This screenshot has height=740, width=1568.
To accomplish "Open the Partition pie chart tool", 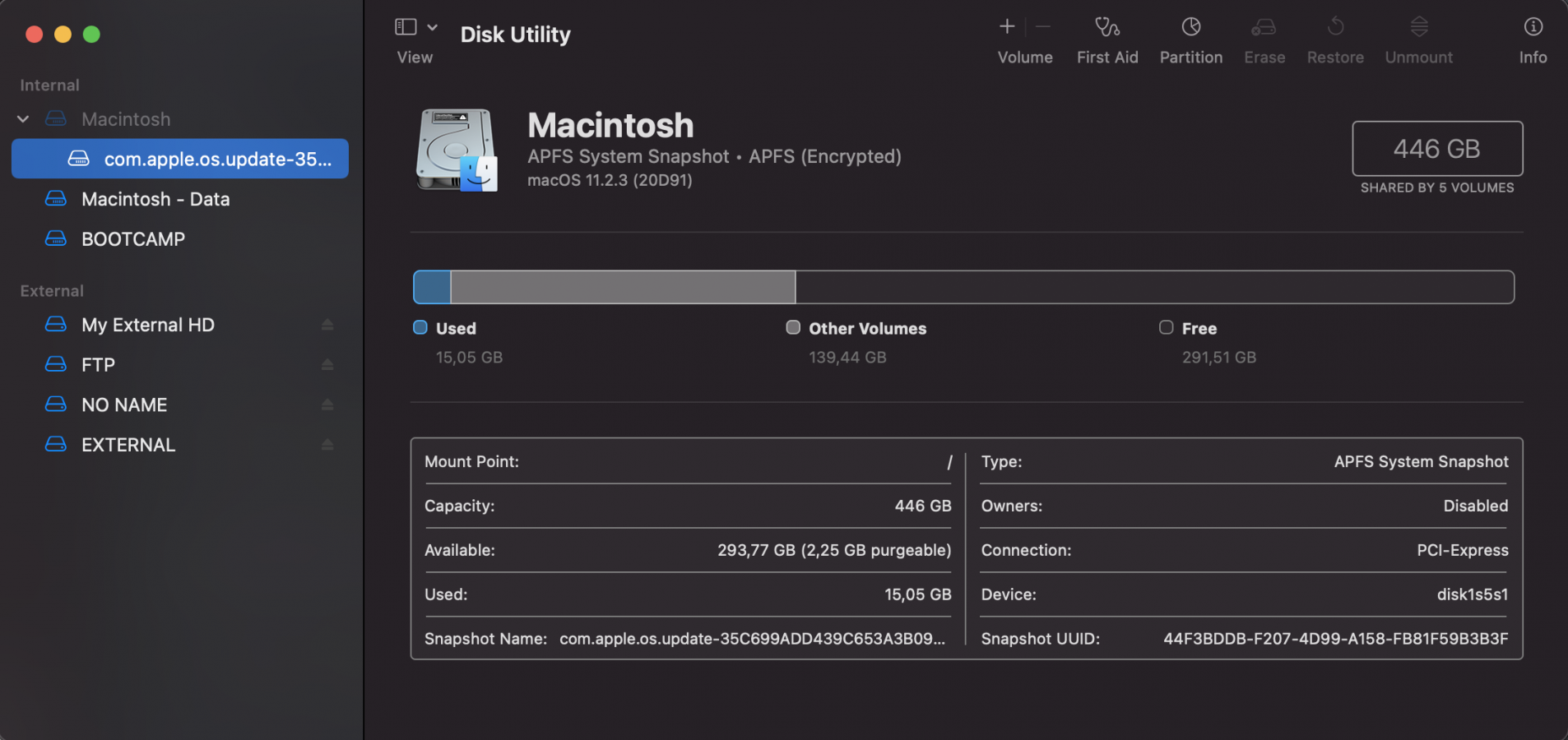I will [1190, 27].
